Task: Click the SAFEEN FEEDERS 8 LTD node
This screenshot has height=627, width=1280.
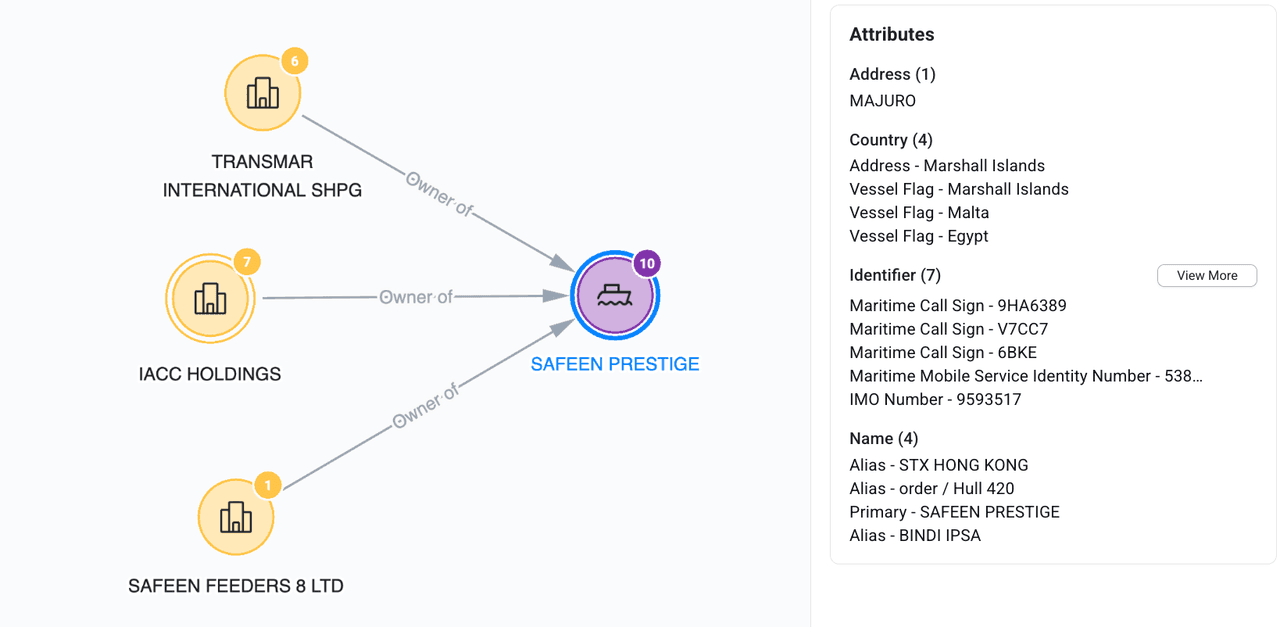Action: (x=236, y=517)
